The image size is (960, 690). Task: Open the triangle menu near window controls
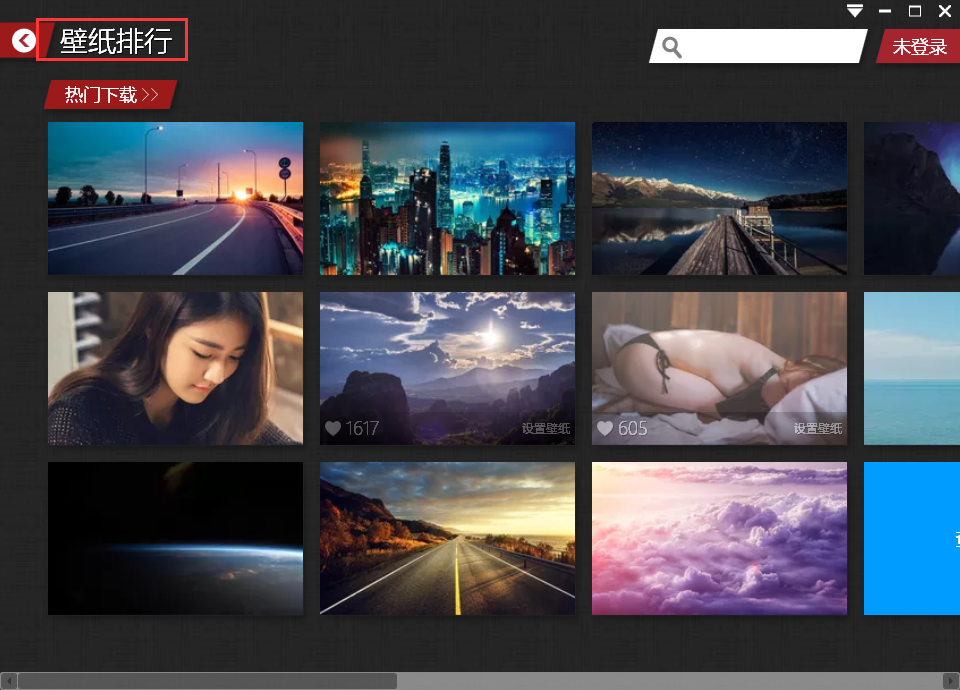coord(855,11)
